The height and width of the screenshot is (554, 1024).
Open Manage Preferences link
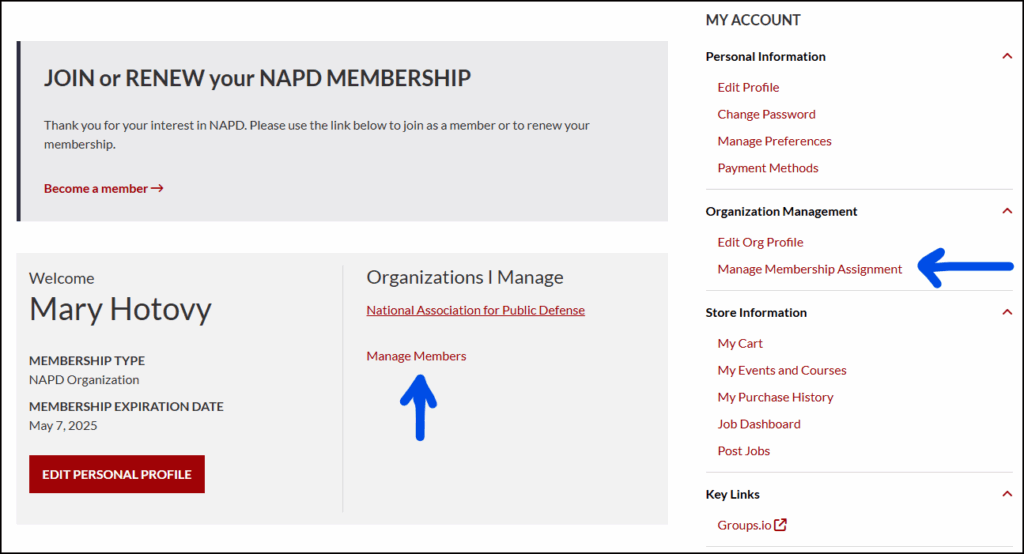click(774, 141)
